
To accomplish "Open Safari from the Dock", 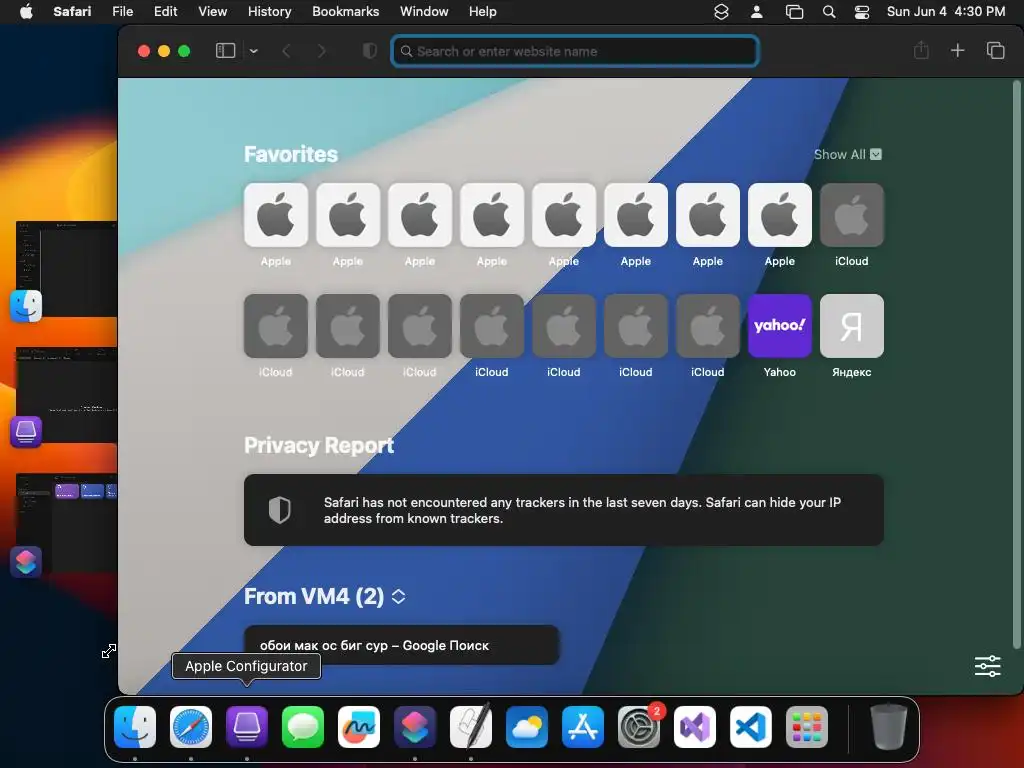I will (x=191, y=727).
